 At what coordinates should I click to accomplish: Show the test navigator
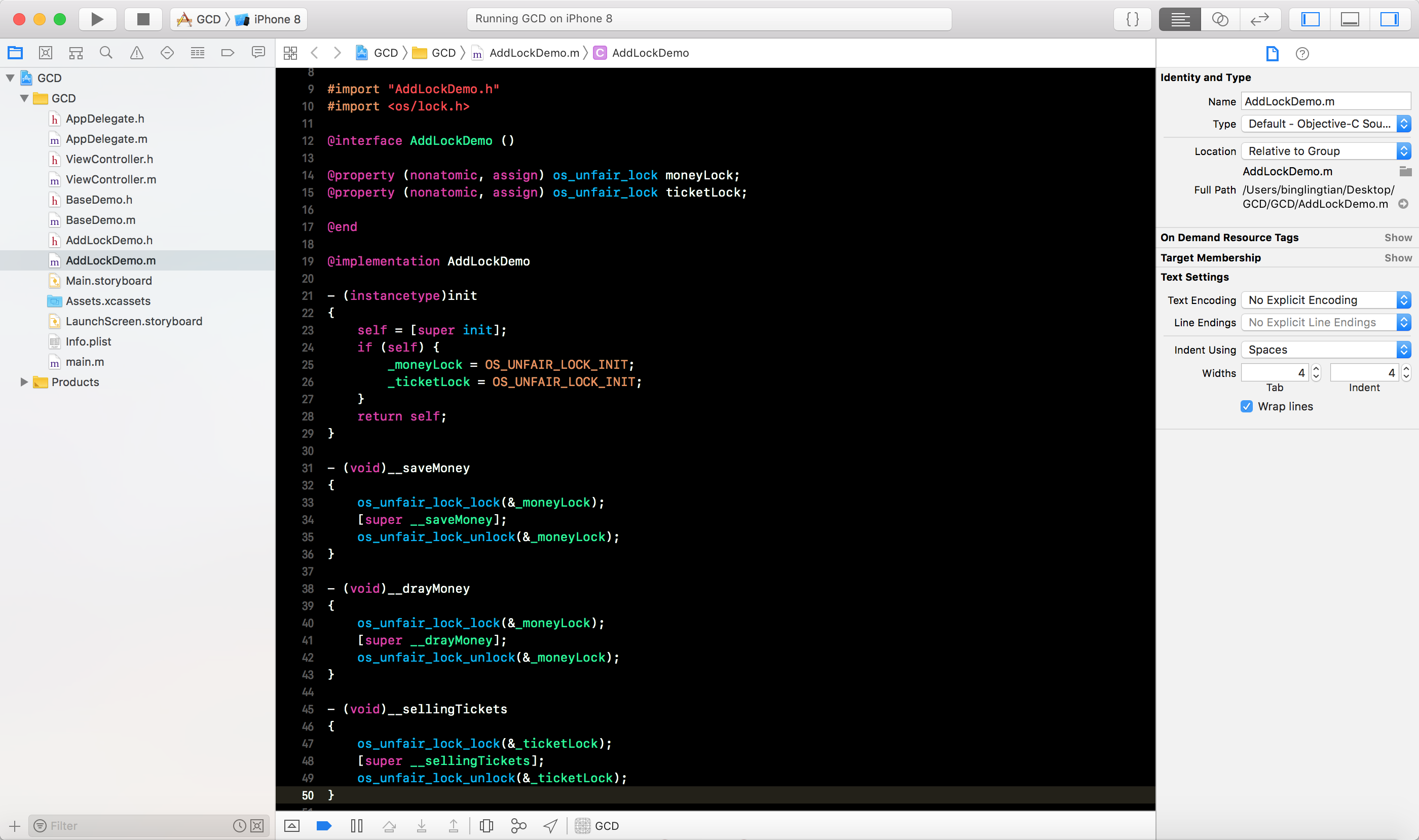point(167,53)
